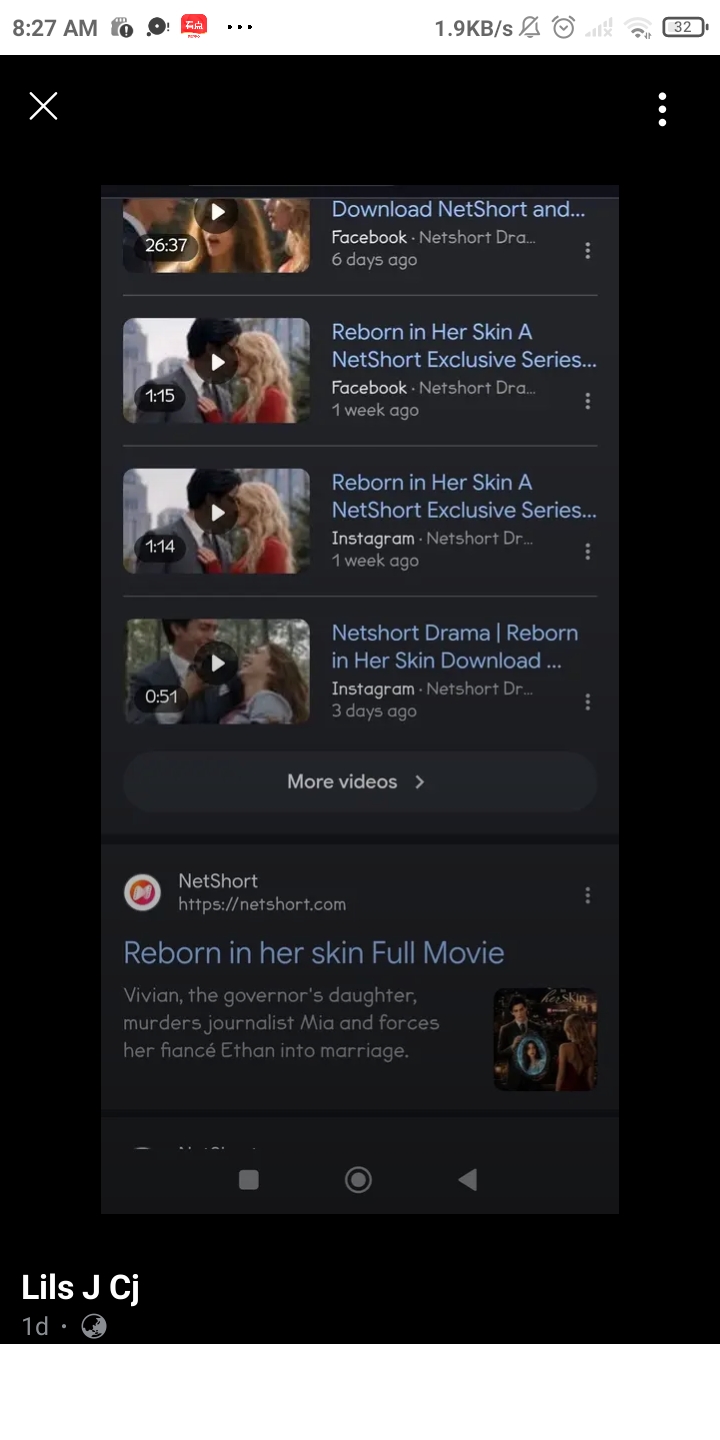Click the globe public-audience icon

coord(94,1327)
